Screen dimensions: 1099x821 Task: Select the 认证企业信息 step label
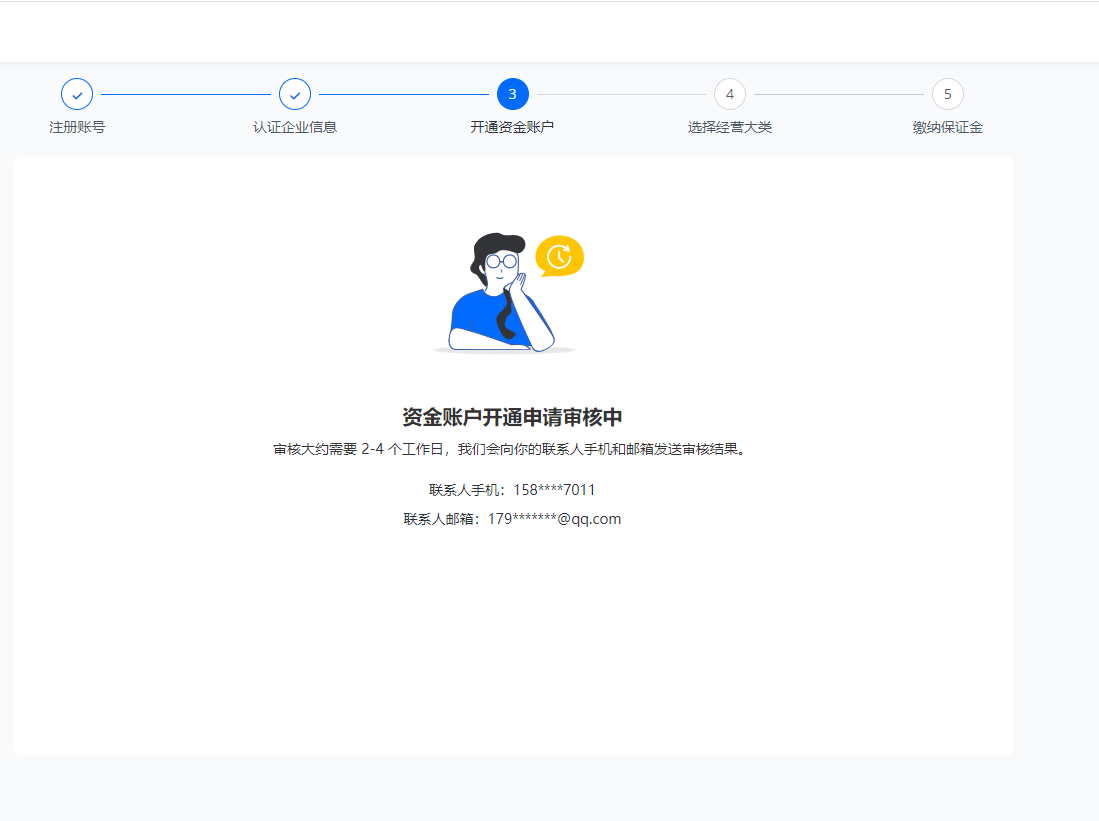(295, 127)
